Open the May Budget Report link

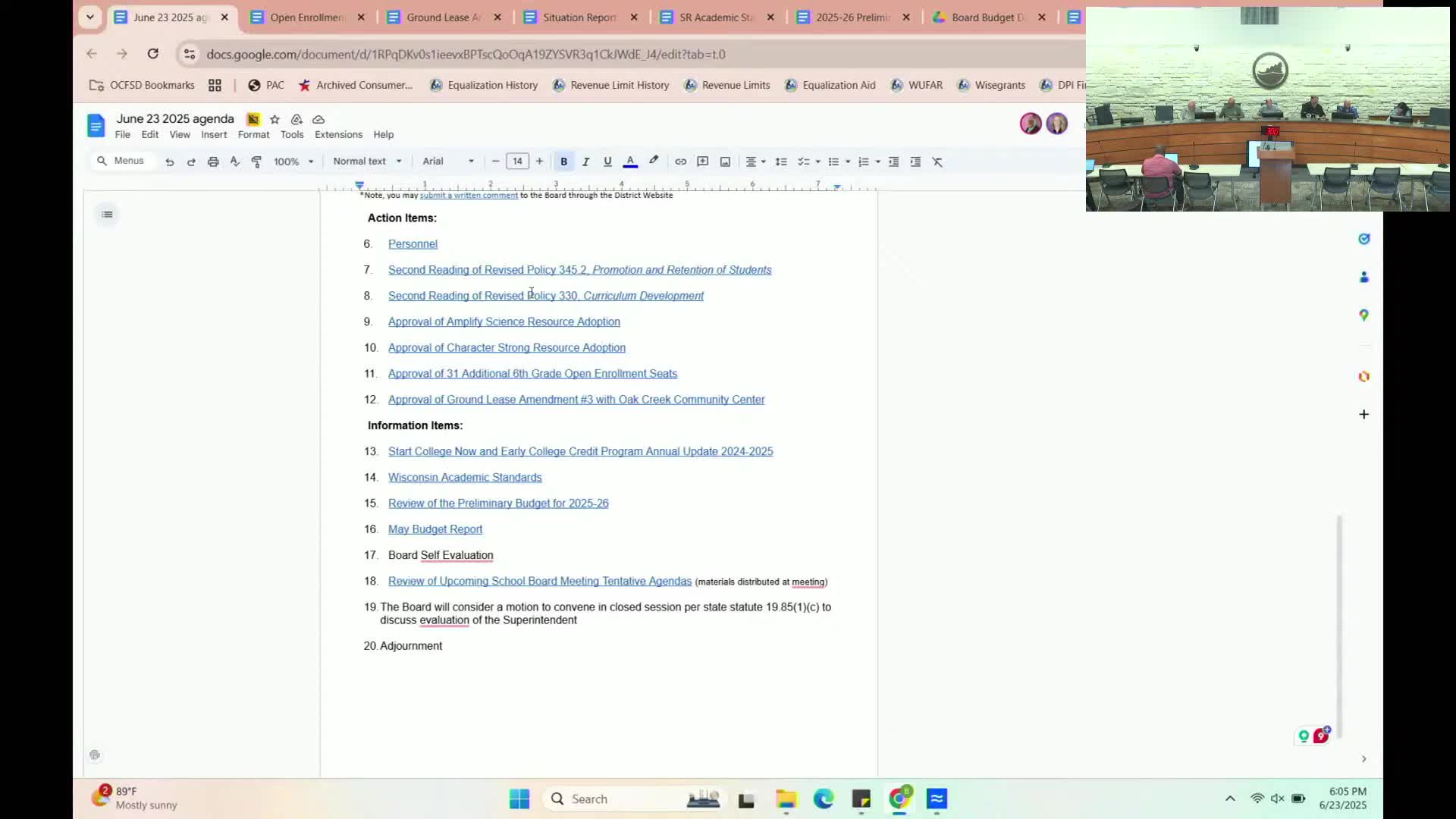pos(435,529)
